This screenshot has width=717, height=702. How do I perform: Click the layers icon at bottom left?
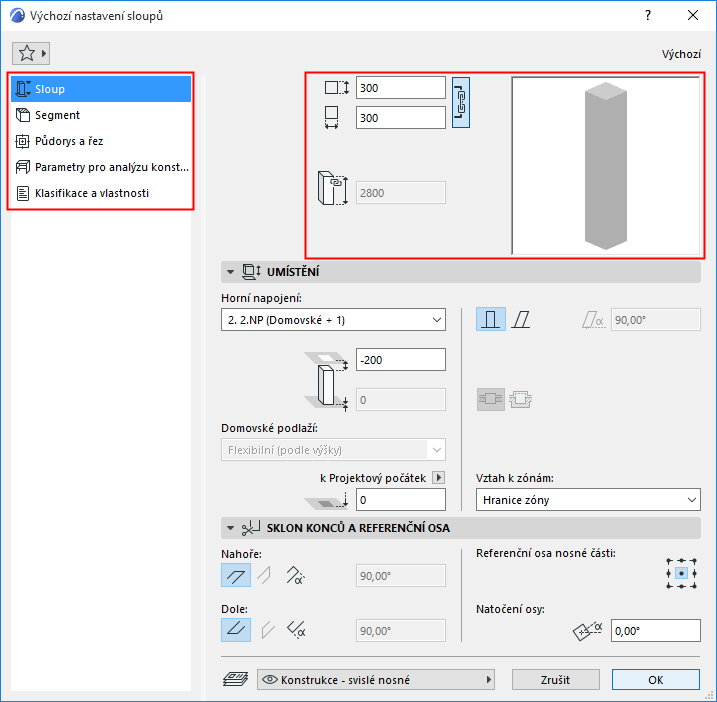(235, 679)
